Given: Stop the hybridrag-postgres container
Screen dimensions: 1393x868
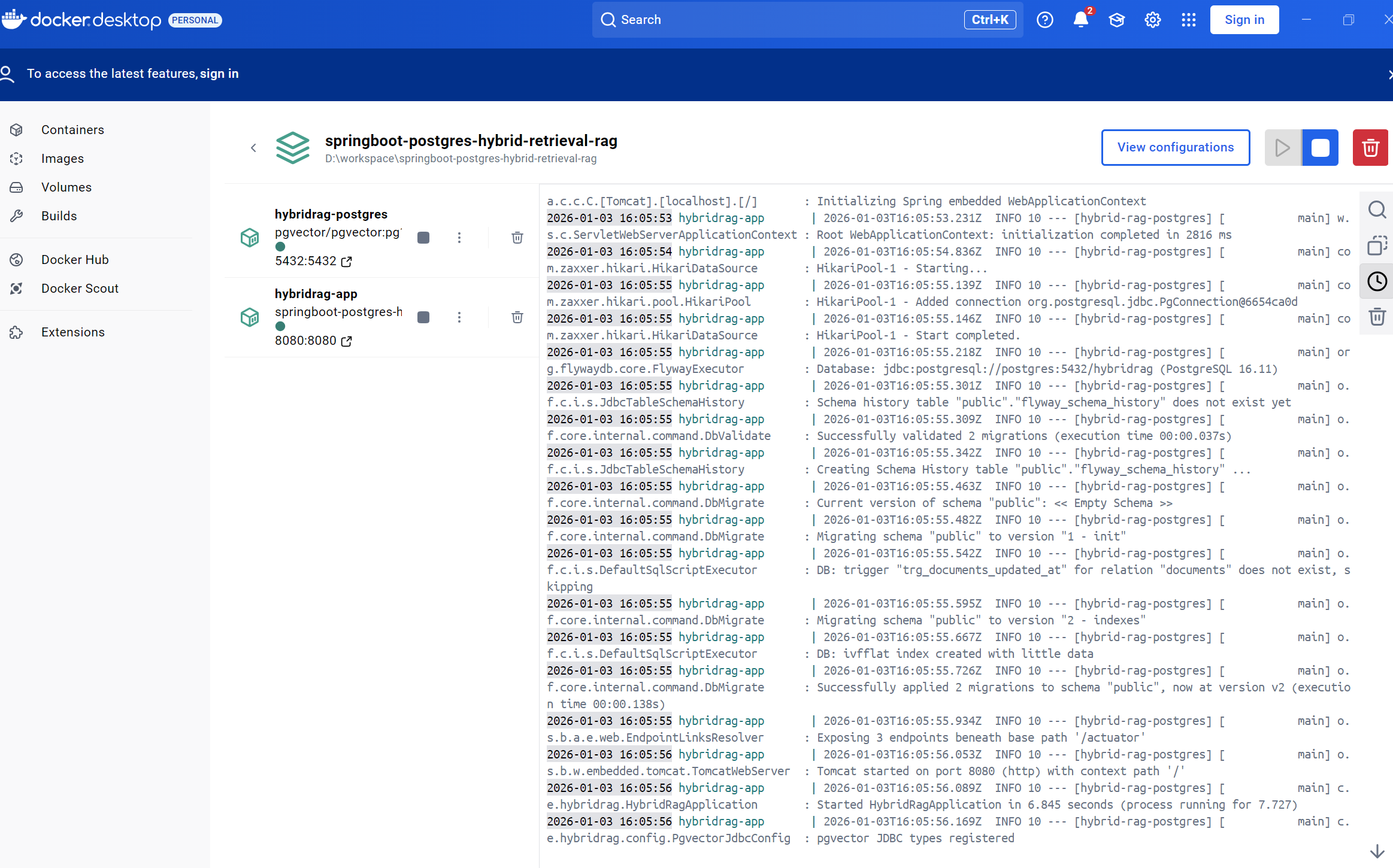Looking at the screenshot, I should click(x=423, y=238).
